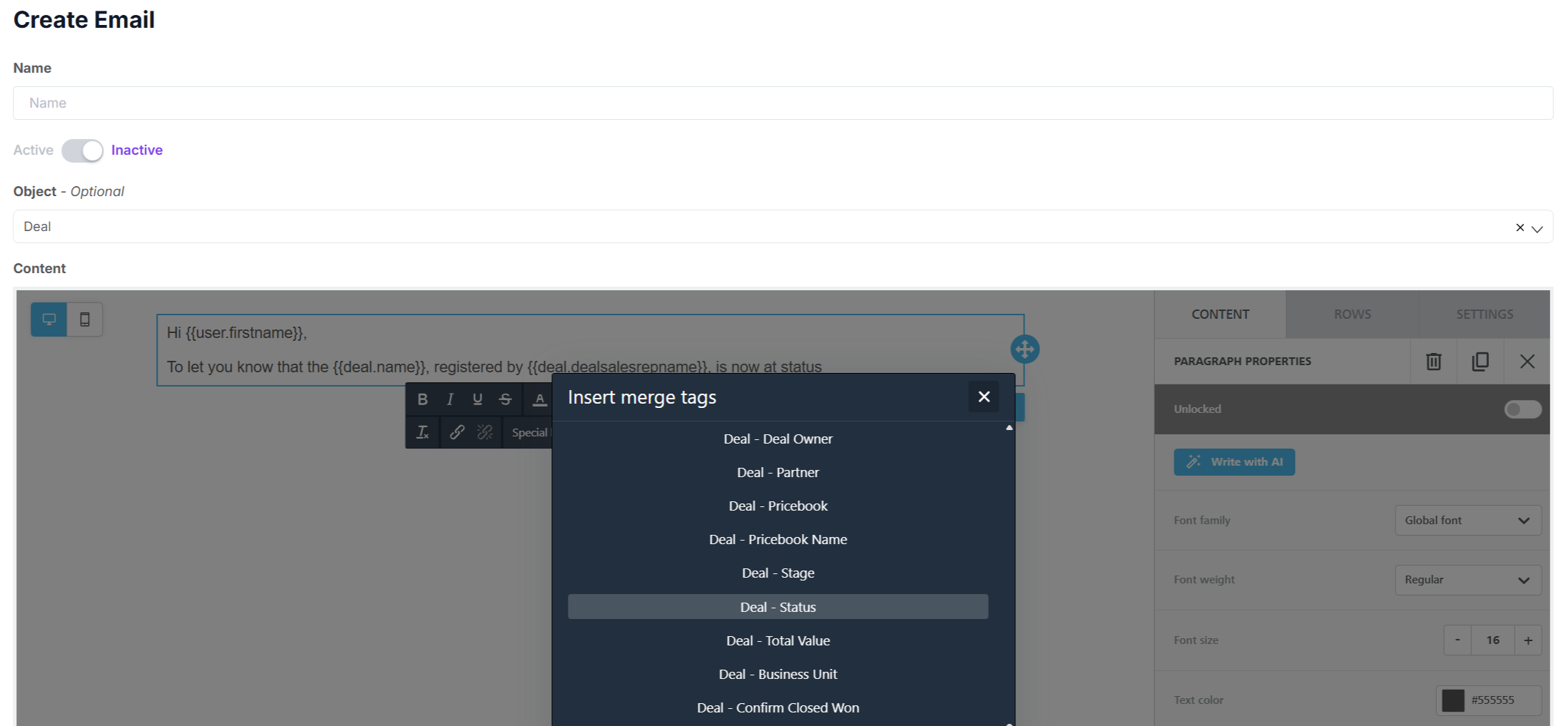Insert Deal - Confirm Closed Won merge tag
This screenshot has width=1568, height=726.
tap(778, 707)
